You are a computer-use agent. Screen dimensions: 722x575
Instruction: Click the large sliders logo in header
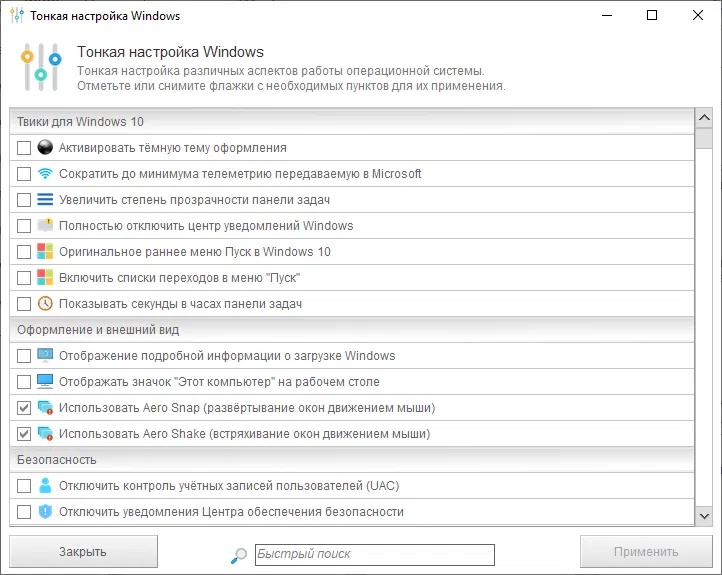(x=41, y=67)
